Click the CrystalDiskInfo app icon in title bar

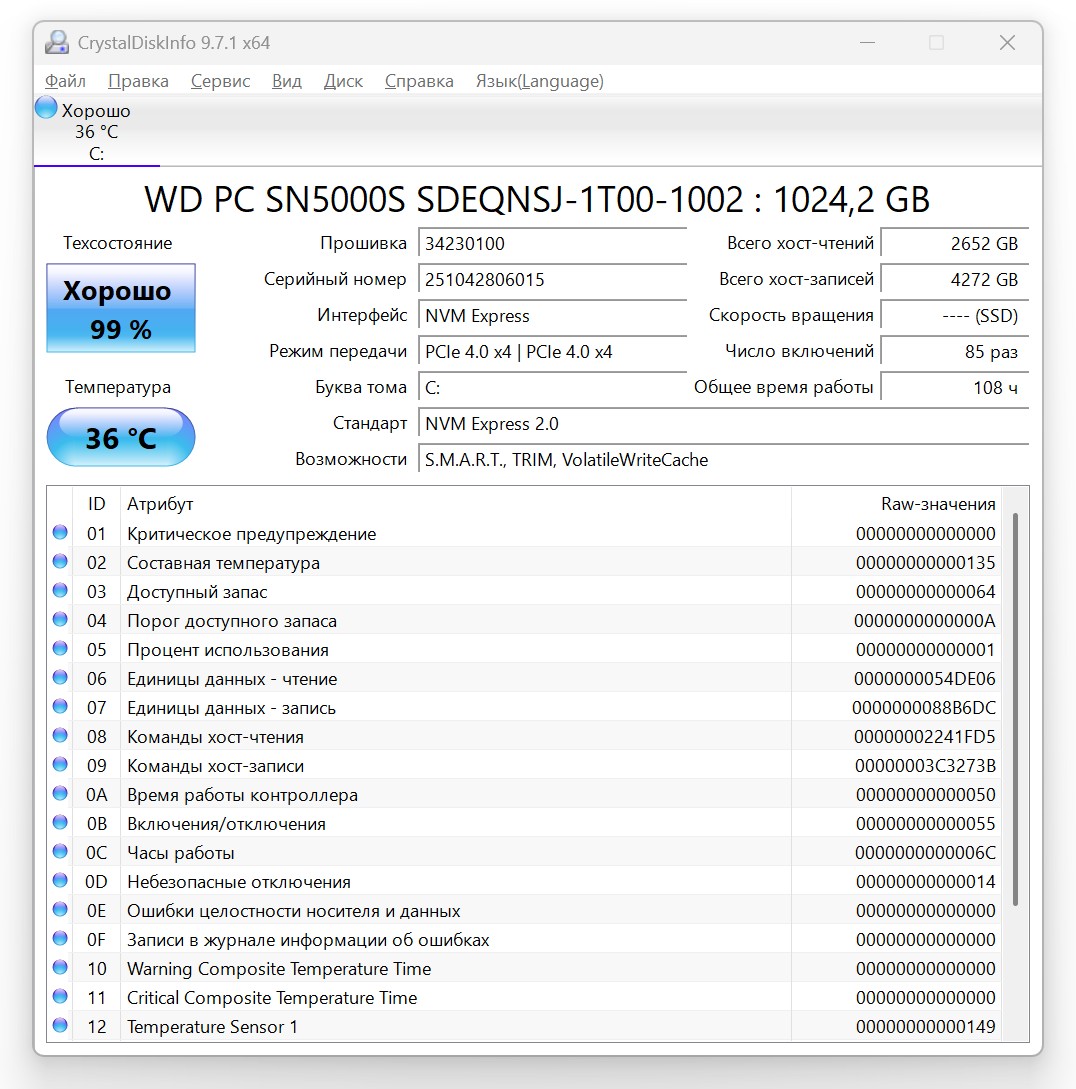[57, 42]
